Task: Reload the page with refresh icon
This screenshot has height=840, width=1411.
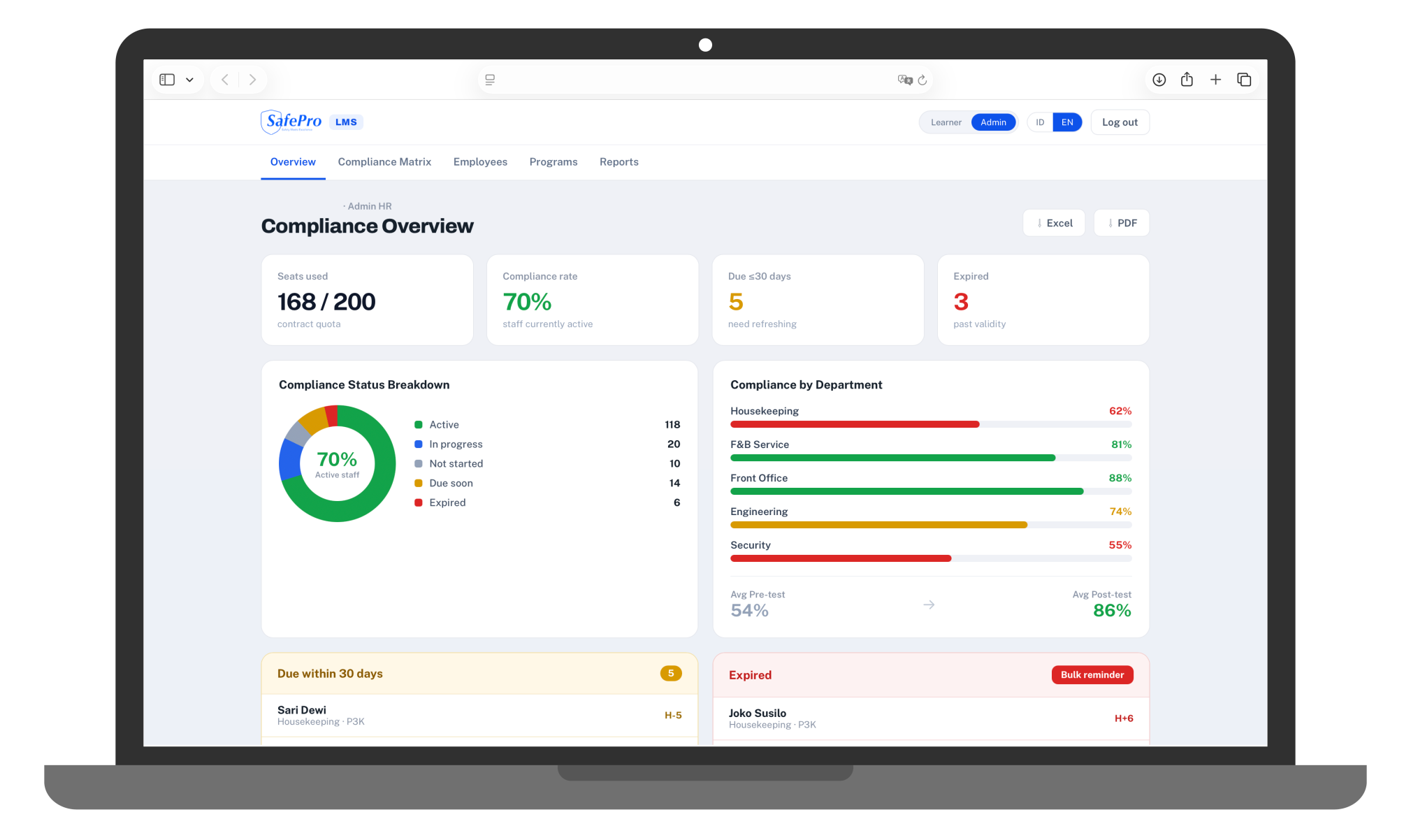Action: pos(922,80)
